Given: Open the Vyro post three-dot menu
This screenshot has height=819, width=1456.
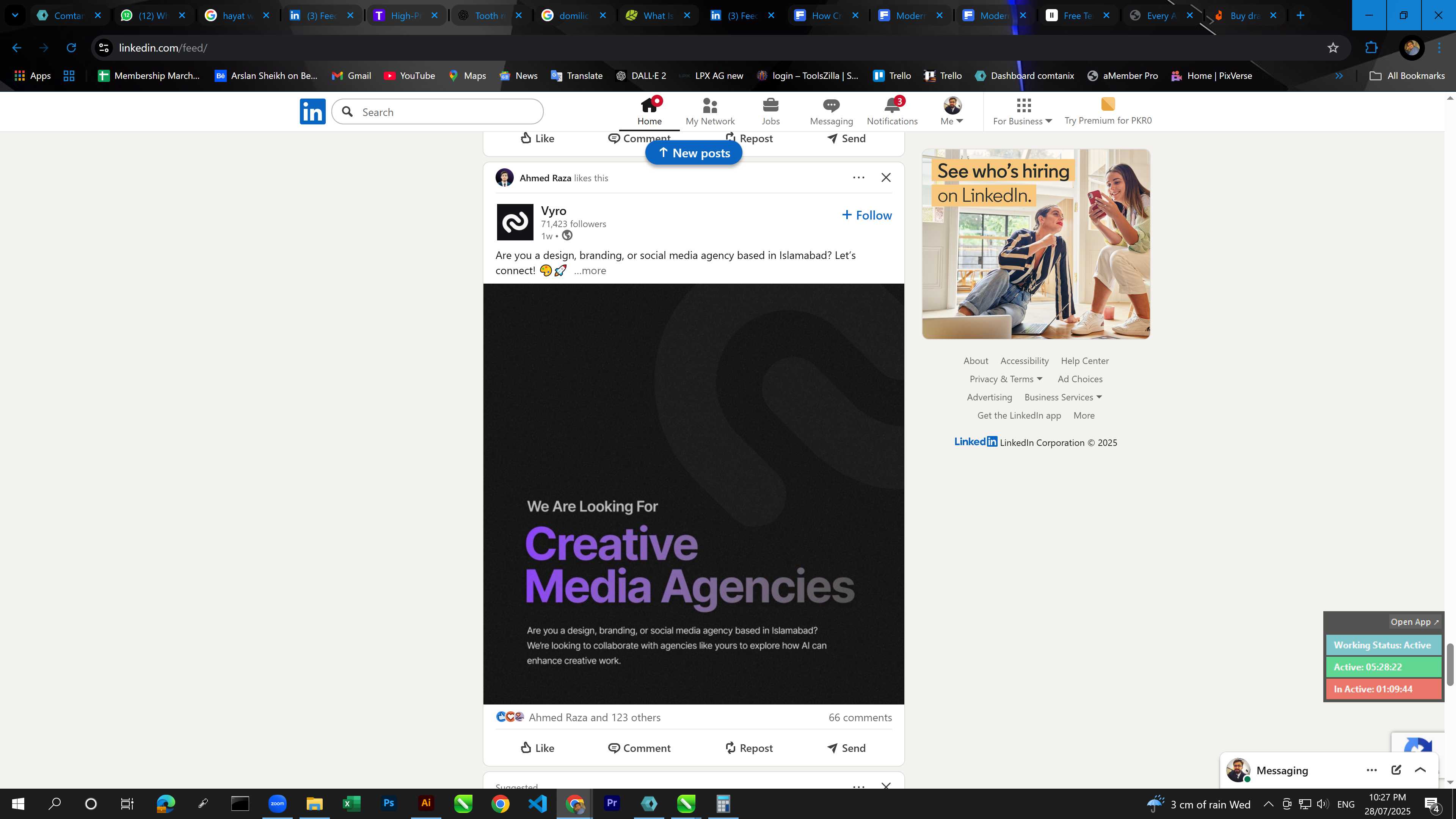Looking at the screenshot, I should [x=858, y=177].
